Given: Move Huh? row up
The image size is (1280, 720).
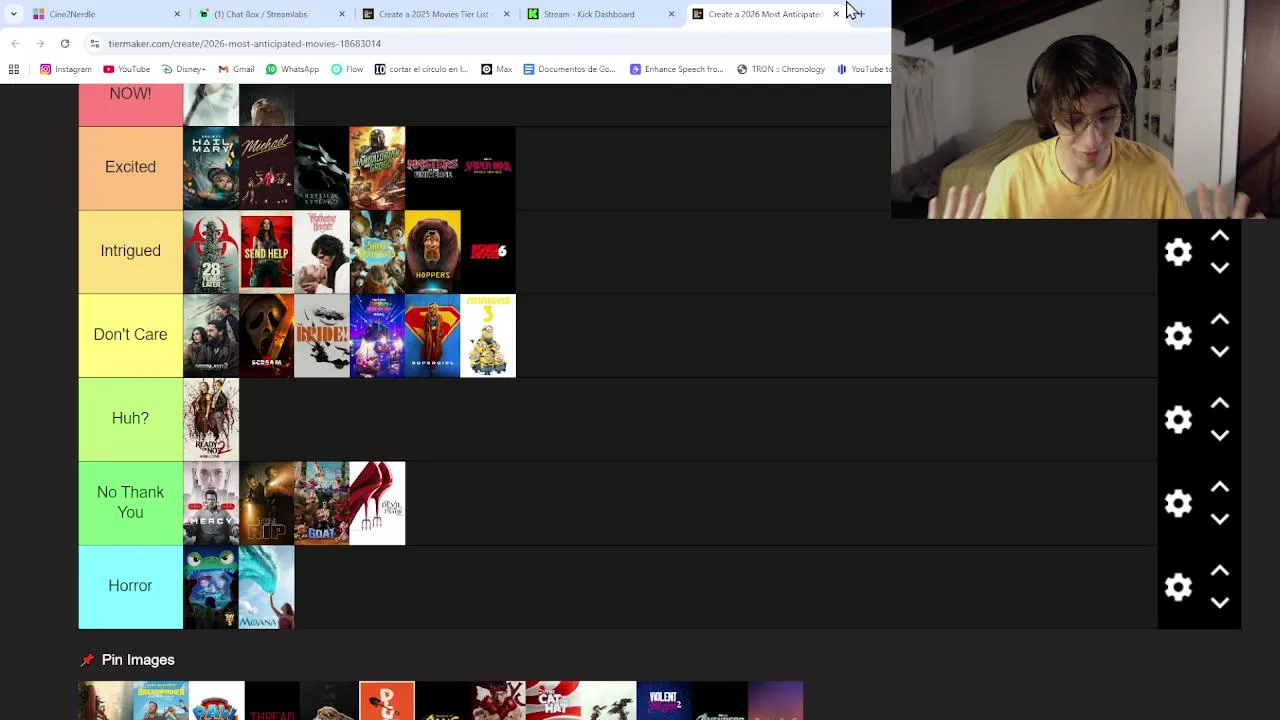Looking at the screenshot, I should [x=1220, y=404].
